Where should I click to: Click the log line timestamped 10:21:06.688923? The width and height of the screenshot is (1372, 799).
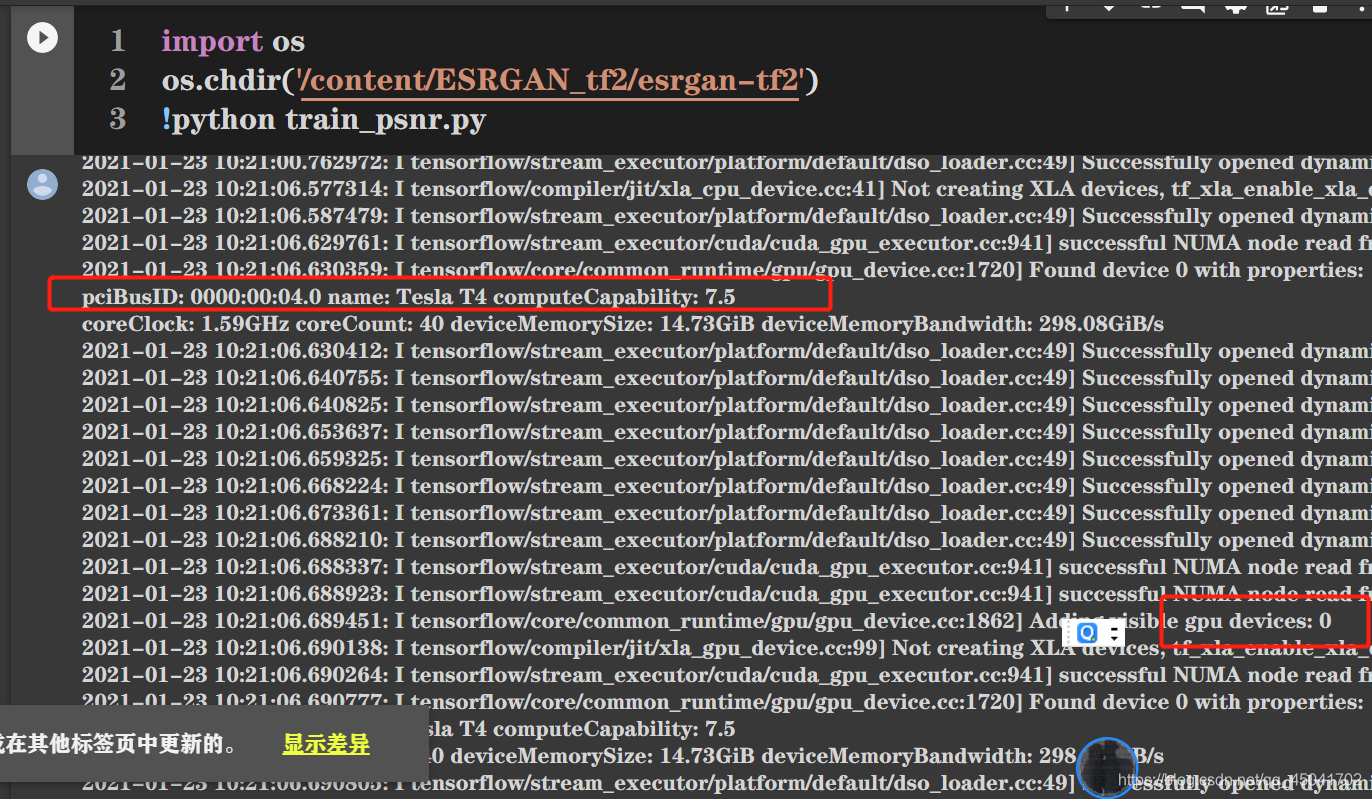pyautogui.click(x=727, y=594)
